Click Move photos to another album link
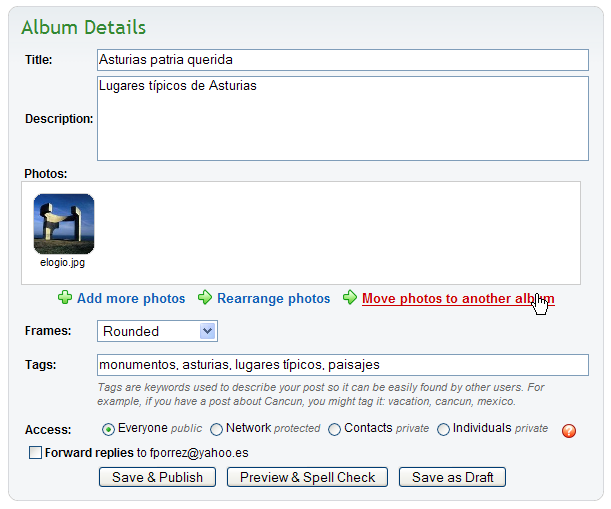The height and width of the screenshot is (509, 611). [x=458, y=298]
